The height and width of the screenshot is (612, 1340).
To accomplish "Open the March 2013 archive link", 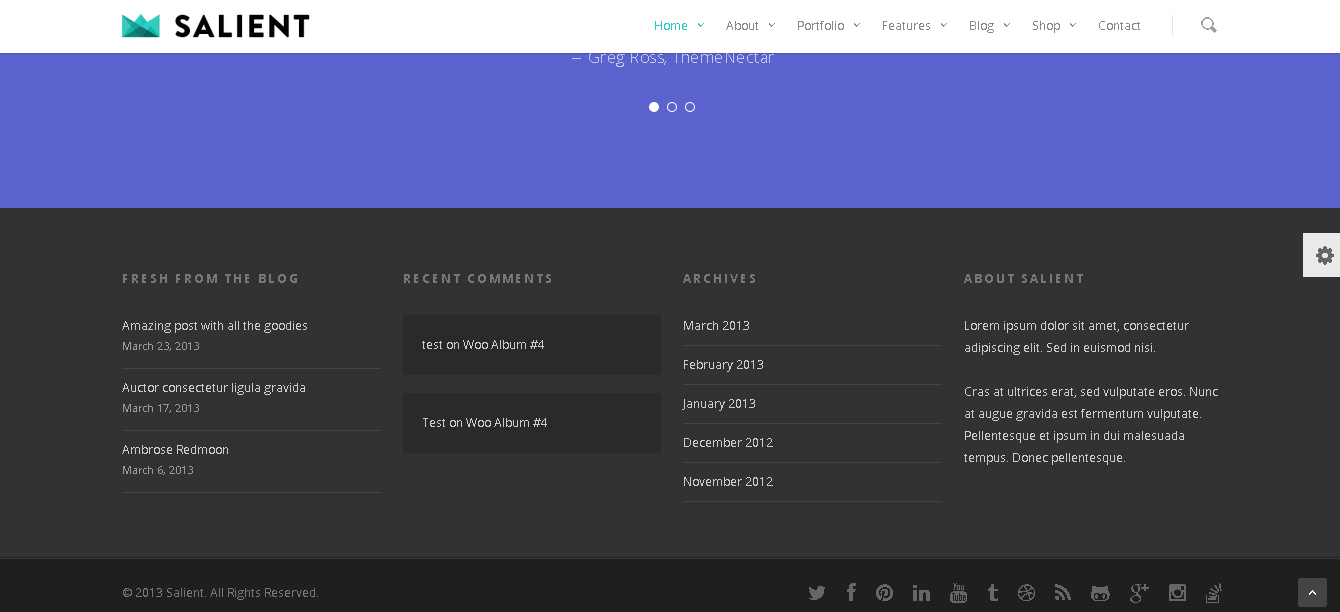I will point(716,326).
